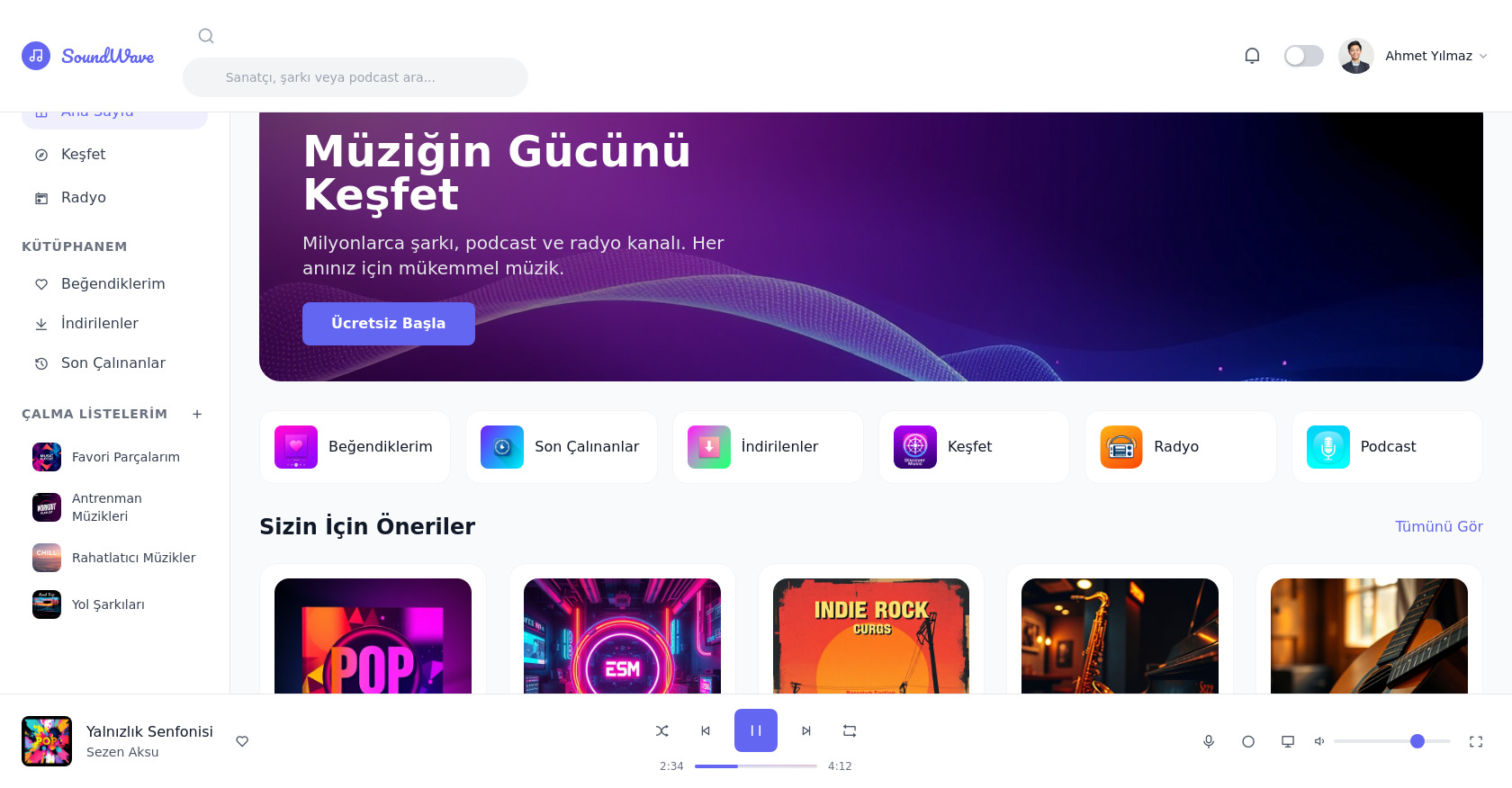The width and height of the screenshot is (1512, 788).
Task: Open the Radyo quick access card
Action: click(1181, 447)
